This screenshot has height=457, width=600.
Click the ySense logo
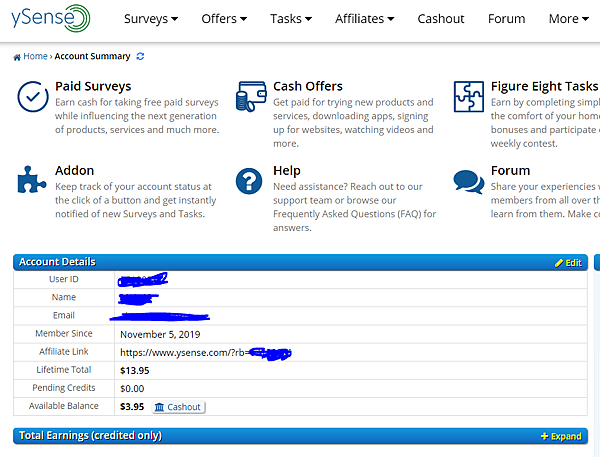(x=51, y=18)
